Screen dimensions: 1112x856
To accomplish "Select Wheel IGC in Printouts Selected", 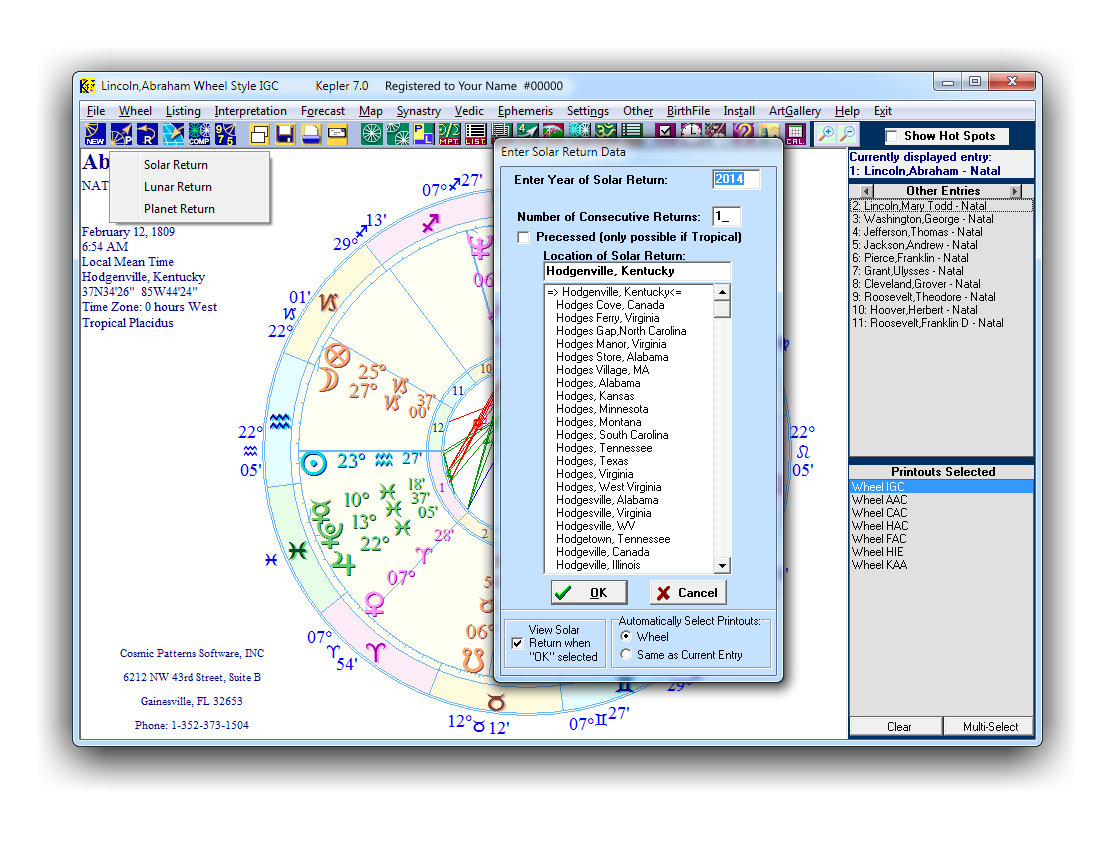I will coord(941,487).
